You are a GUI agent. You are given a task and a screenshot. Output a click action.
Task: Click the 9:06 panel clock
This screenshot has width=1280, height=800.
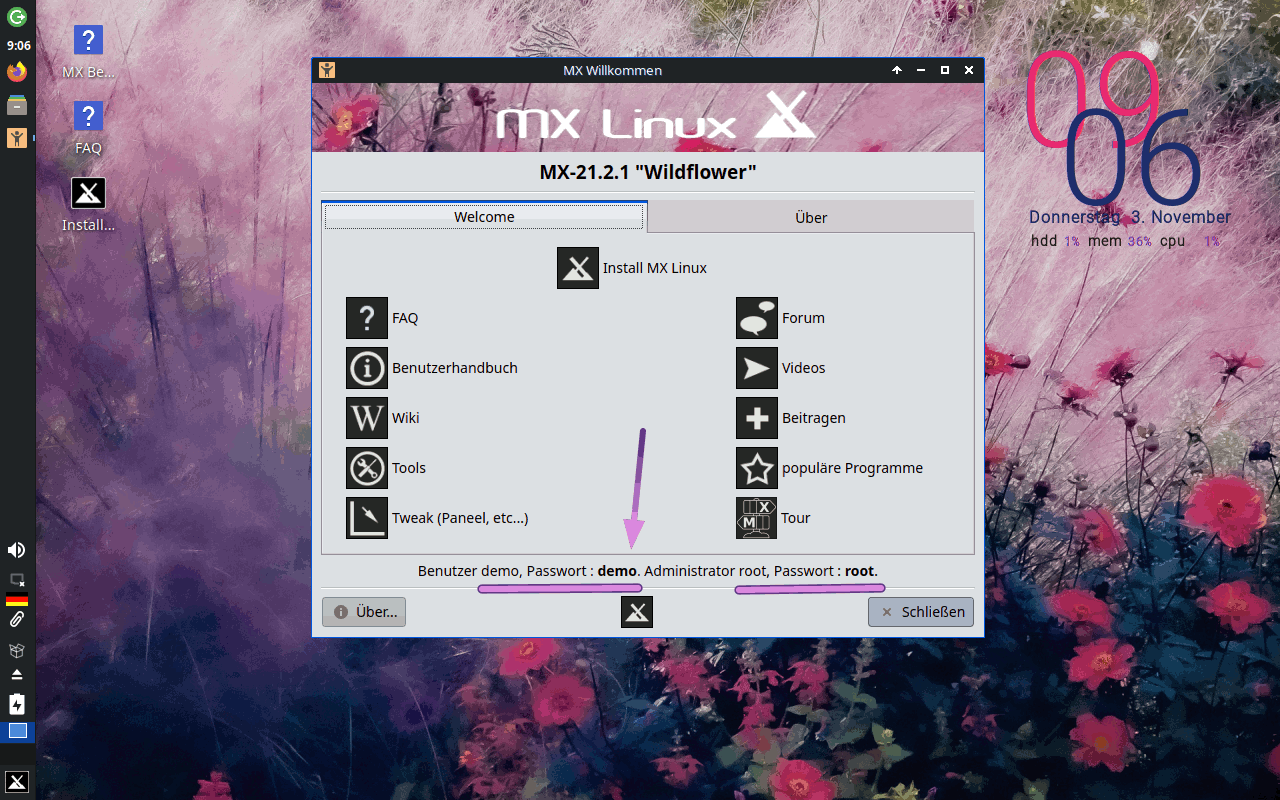[18, 45]
